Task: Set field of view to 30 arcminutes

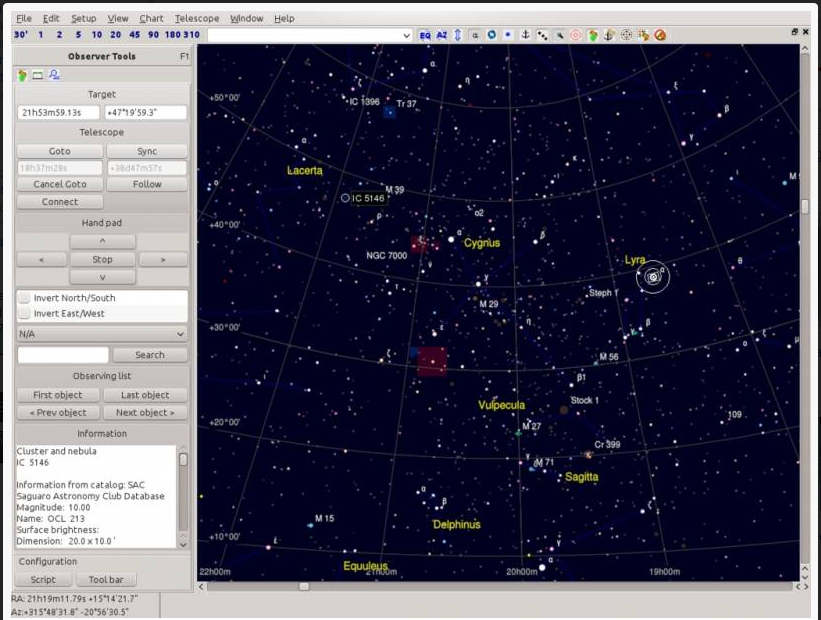Action: coord(21,35)
